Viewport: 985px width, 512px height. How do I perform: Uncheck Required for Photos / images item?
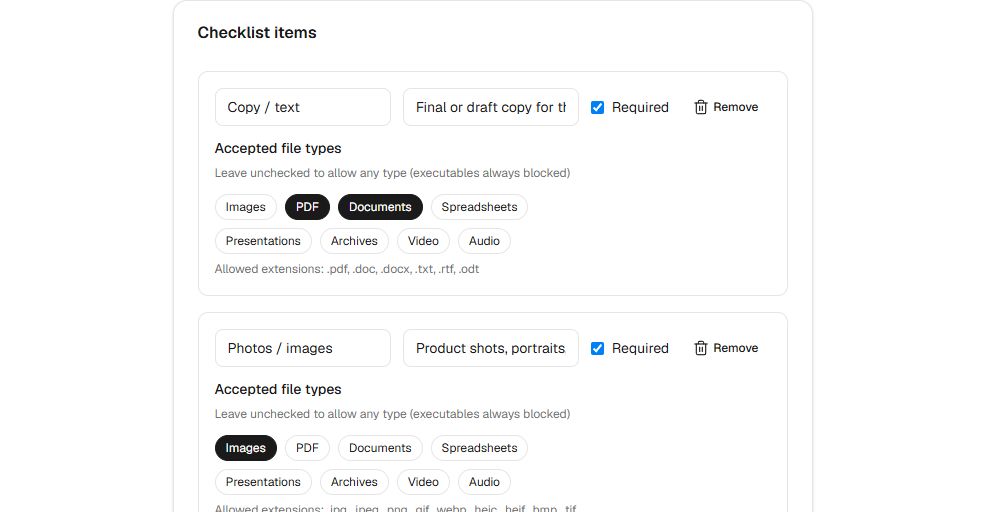pos(597,348)
